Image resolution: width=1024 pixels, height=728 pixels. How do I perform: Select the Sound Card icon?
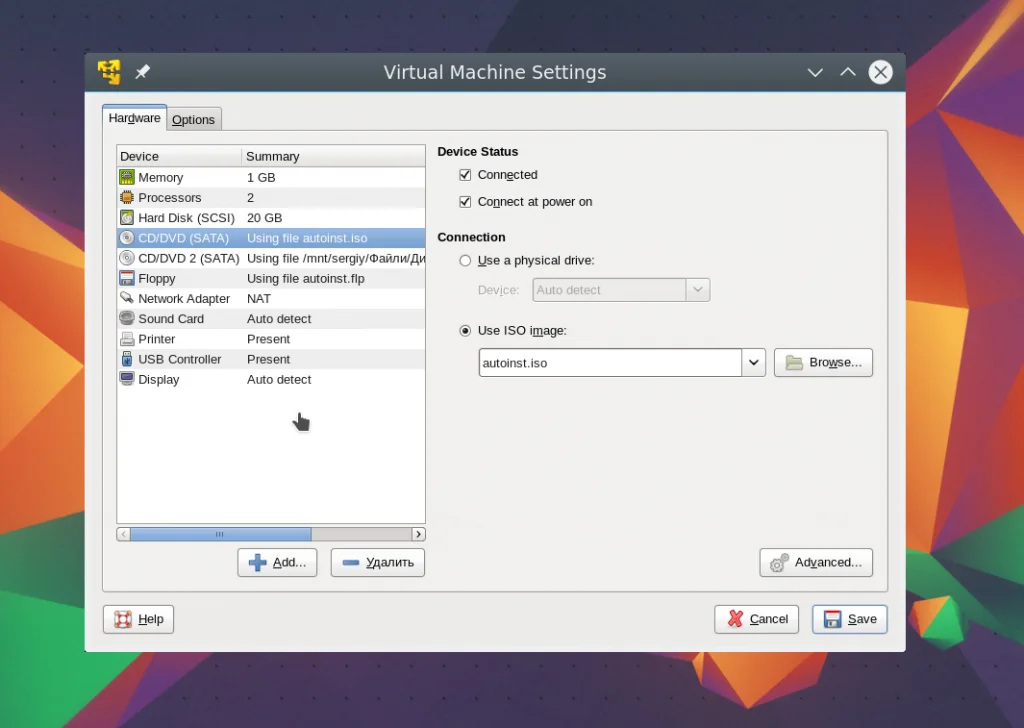[127, 318]
